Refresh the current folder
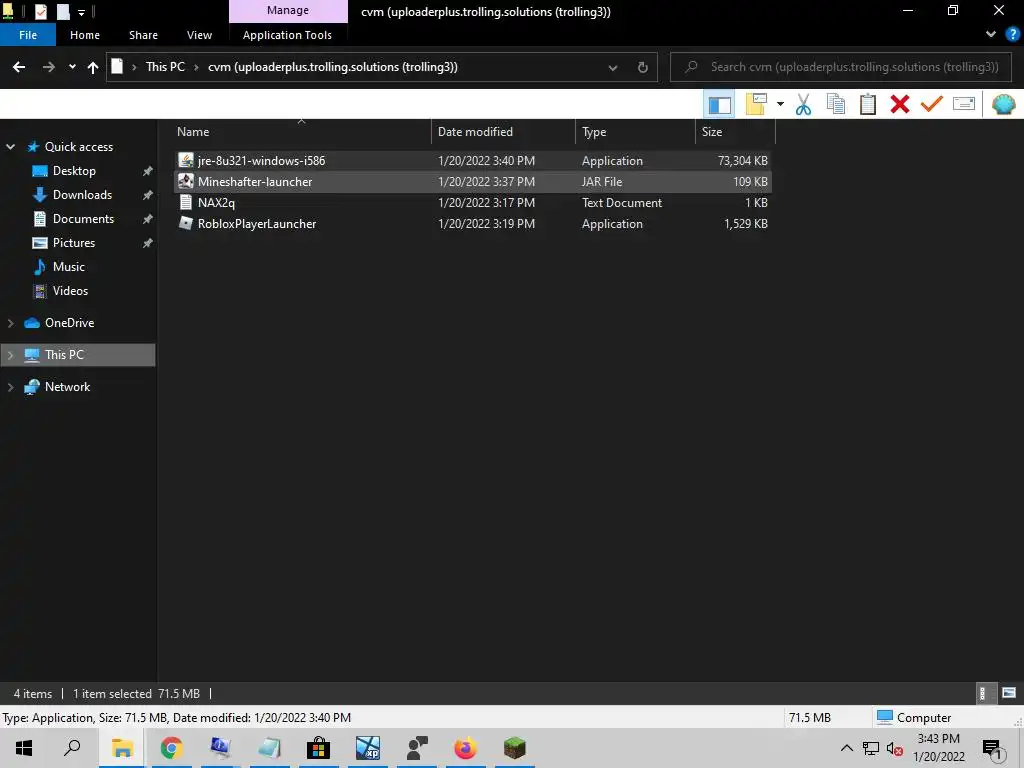The height and width of the screenshot is (768, 1024). (643, 67)
